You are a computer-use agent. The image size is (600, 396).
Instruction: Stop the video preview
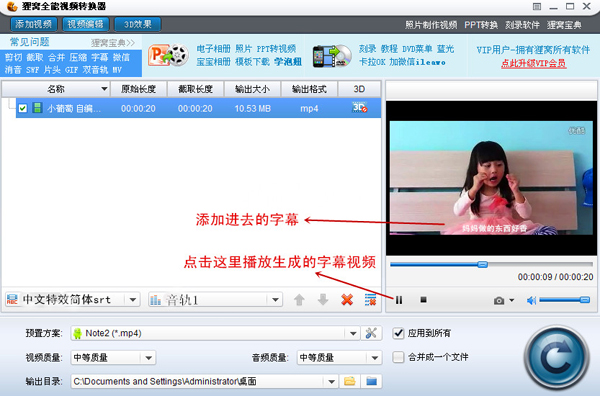coord(423,300)
